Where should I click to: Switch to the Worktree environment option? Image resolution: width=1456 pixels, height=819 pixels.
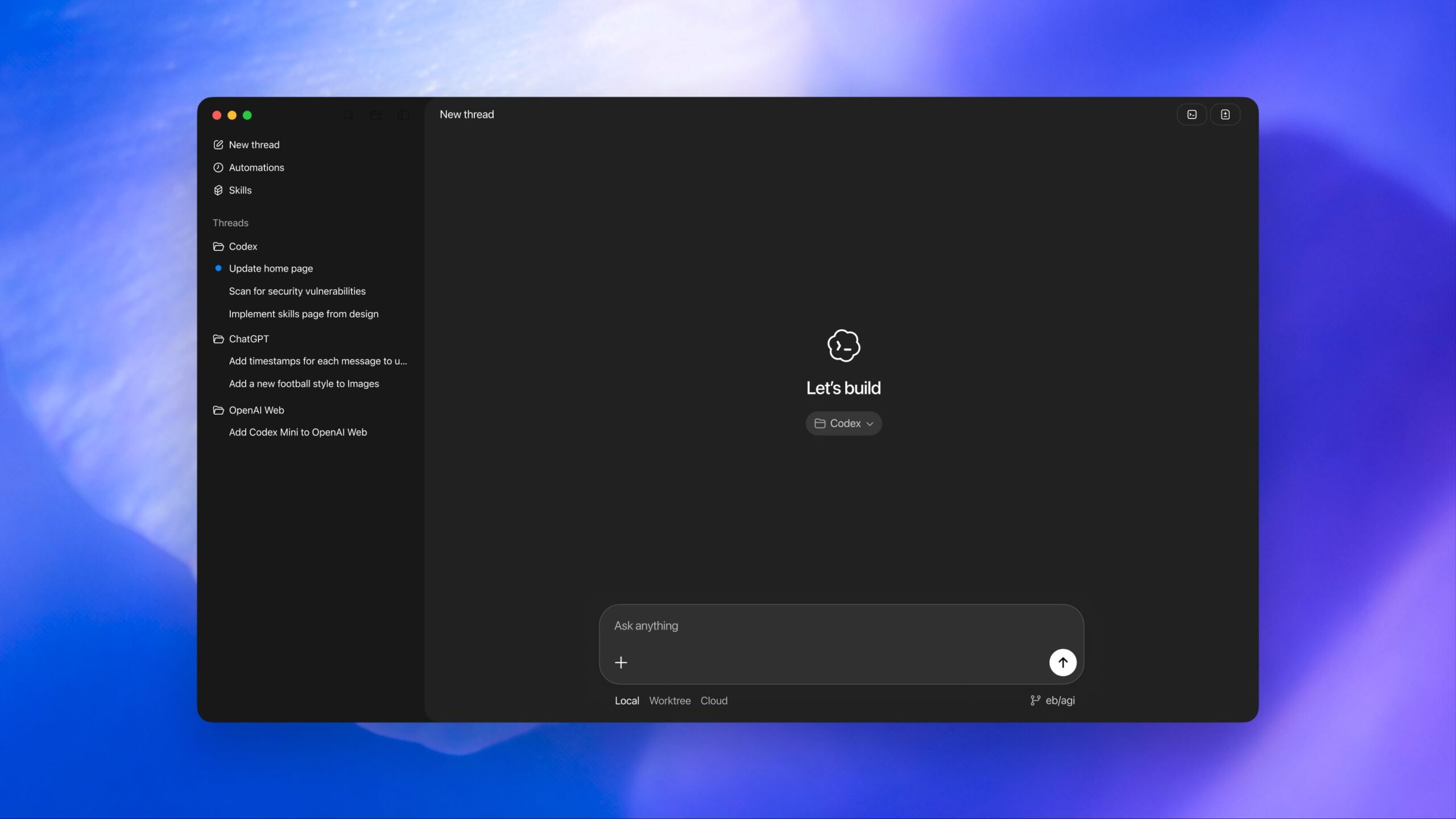(669, 700)
